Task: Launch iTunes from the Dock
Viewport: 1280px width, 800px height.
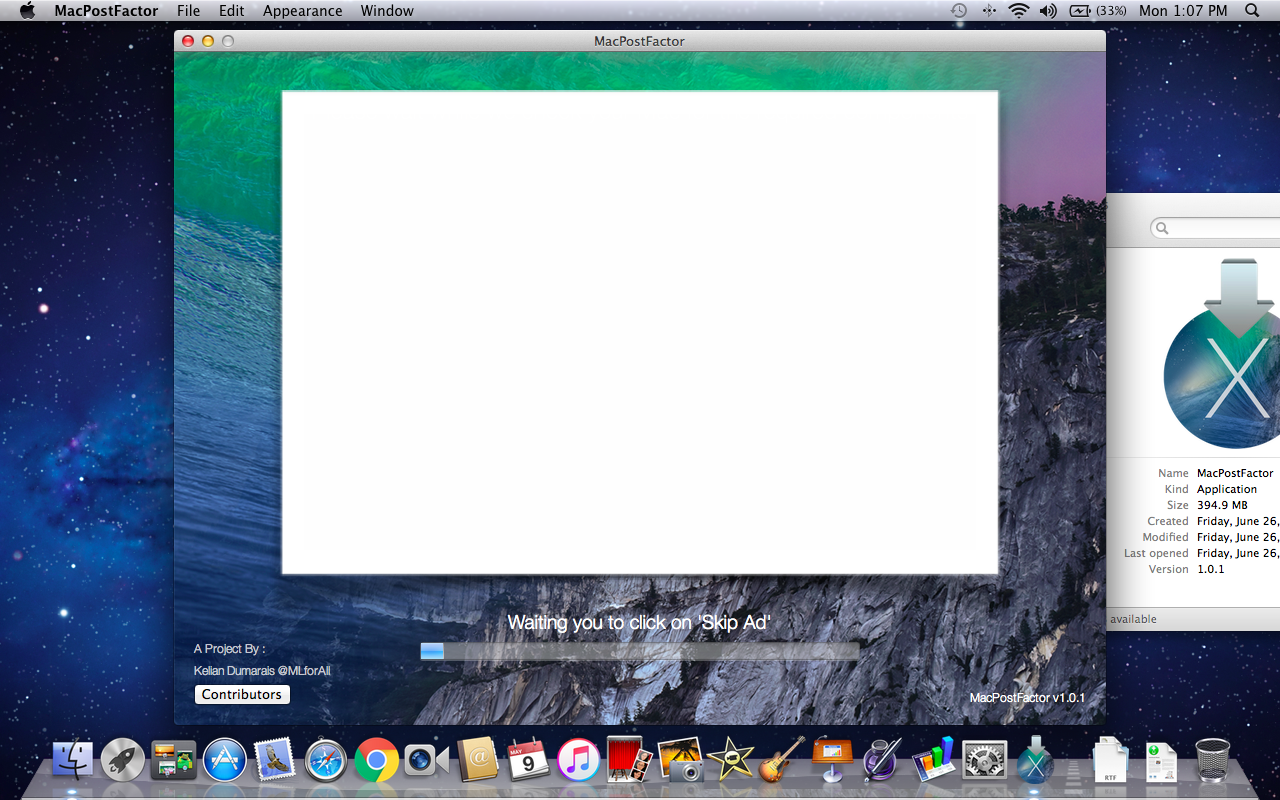Action: 578,761
